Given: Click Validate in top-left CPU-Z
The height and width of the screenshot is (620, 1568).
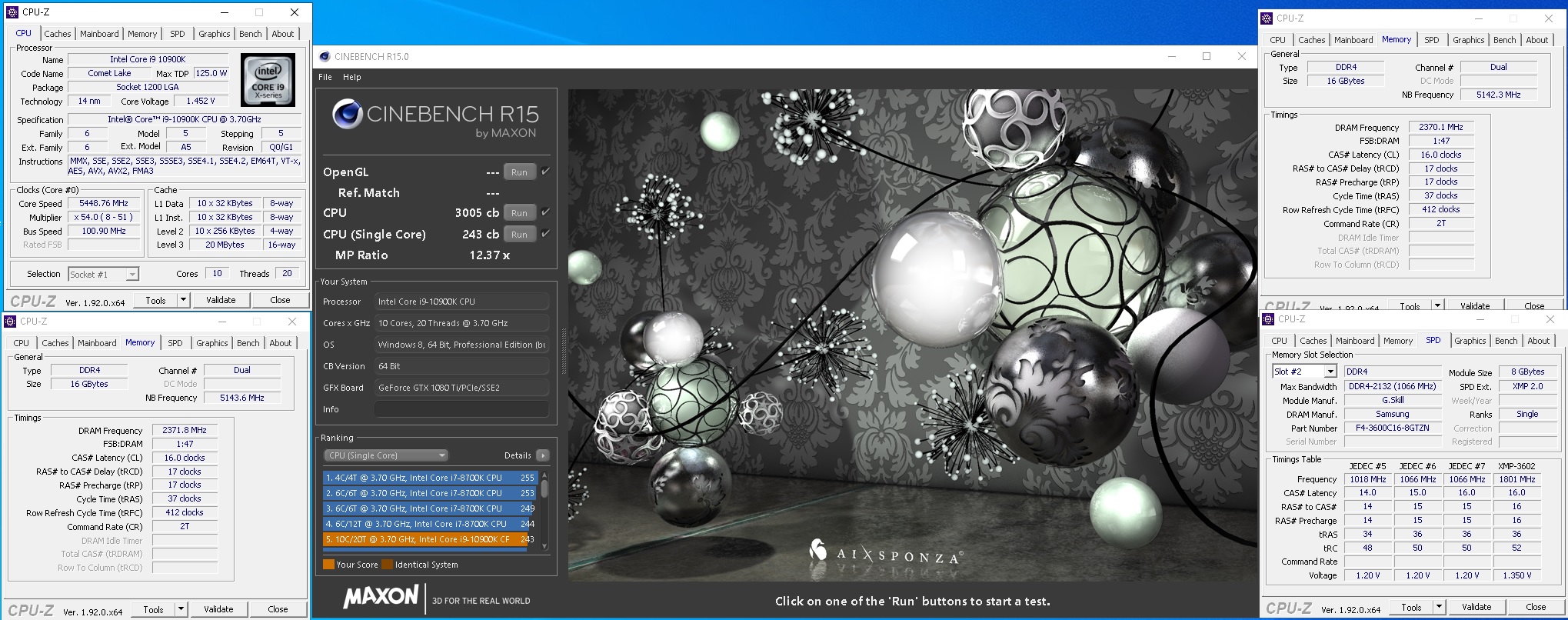Looking at the screenshot, I should click(221, 300).
